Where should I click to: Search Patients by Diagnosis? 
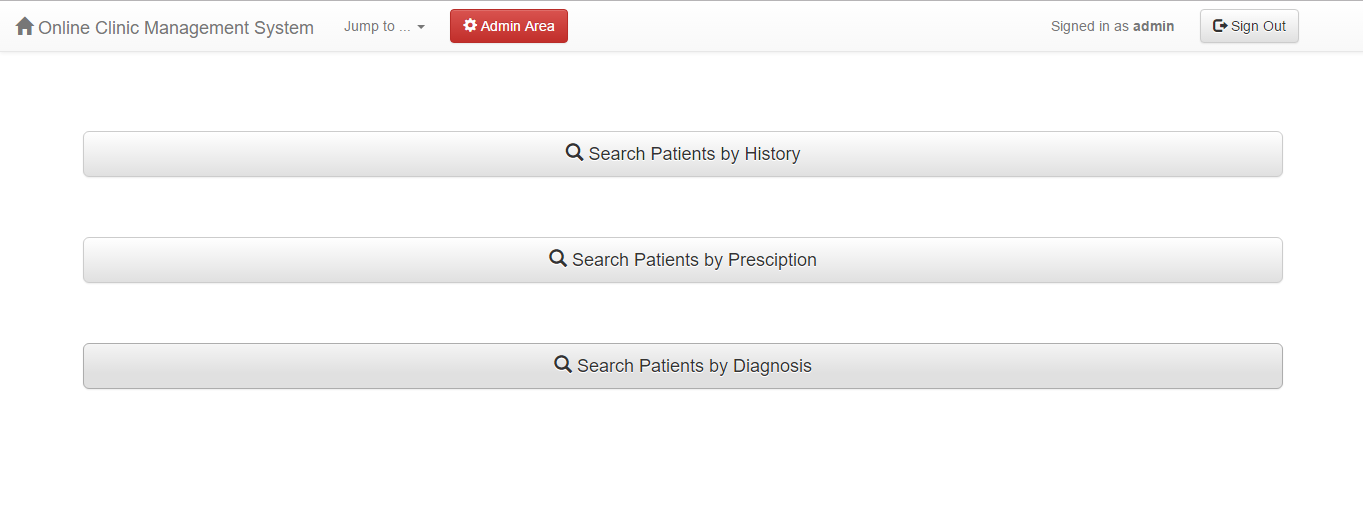pos(682,366)
